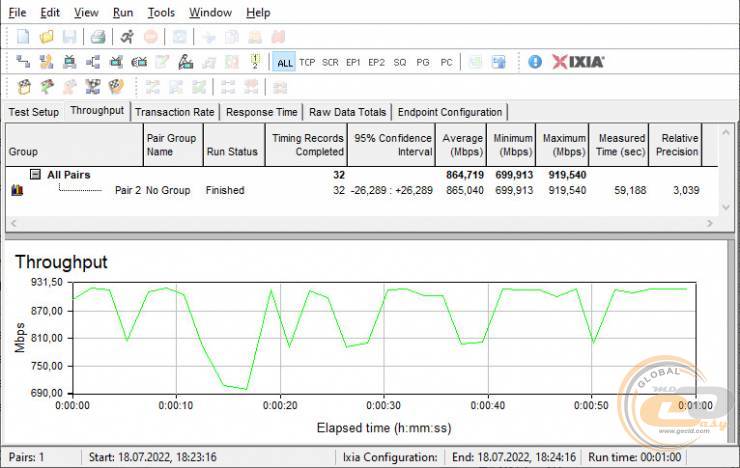
Task: Click the Minimum (Mbps) column header
Action: click(x=511, y=145)
